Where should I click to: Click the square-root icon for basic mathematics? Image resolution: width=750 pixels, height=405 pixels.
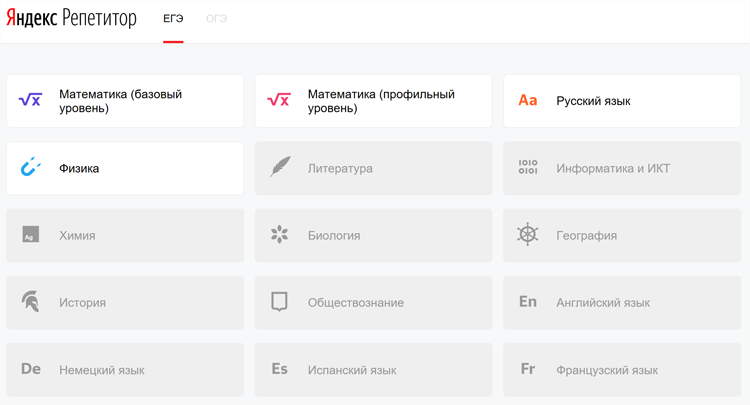pos(30,100)
